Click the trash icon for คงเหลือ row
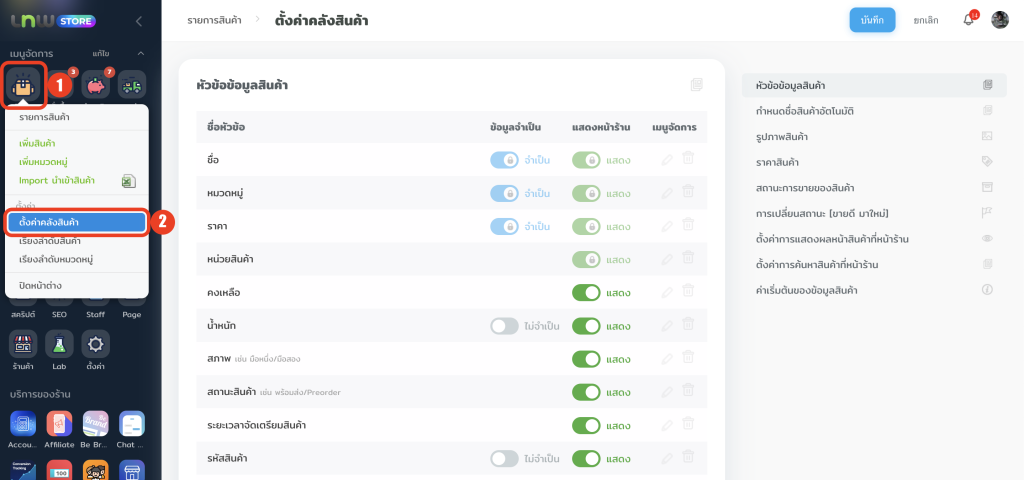Image resolution: width=1024 pixels, height=480 pixels. click(688, 293)
